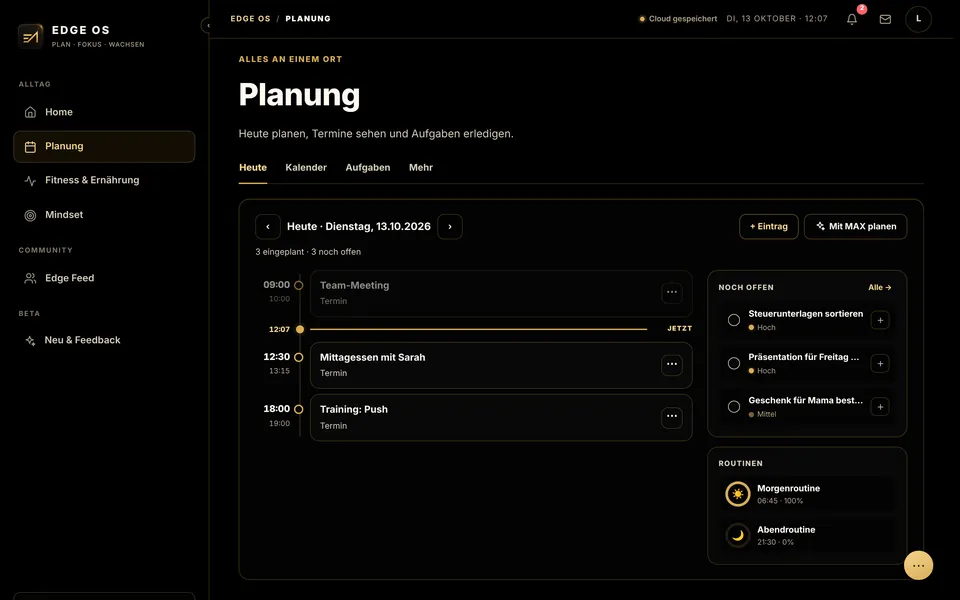This screenshot has width=960, height=600.
Task: Schedule Geschenk für Mama with plus button
Action: pyautogui.click(x=880, y=407)
